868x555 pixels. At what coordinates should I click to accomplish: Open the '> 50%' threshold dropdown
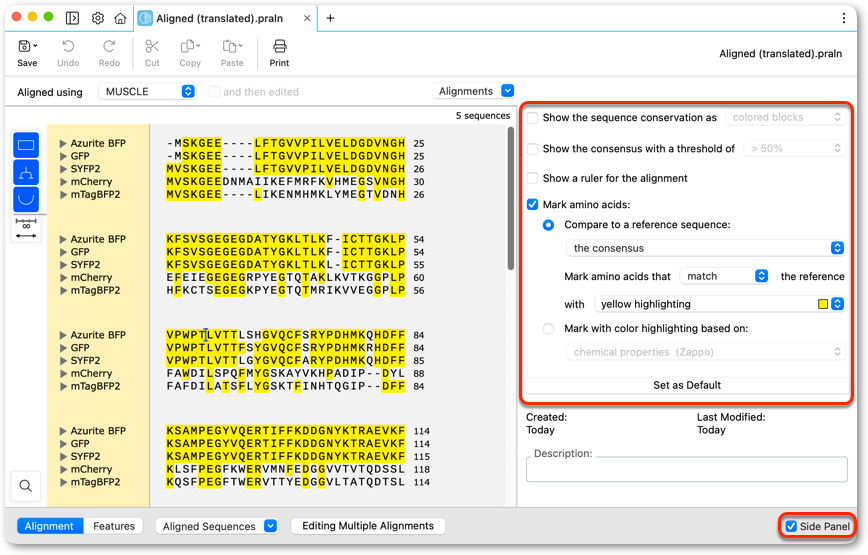(x=794, y=148)
